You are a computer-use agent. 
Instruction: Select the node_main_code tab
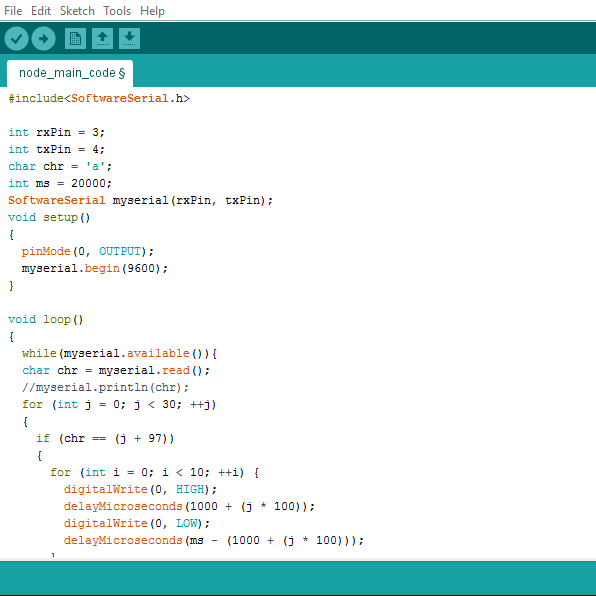point(70,73)
